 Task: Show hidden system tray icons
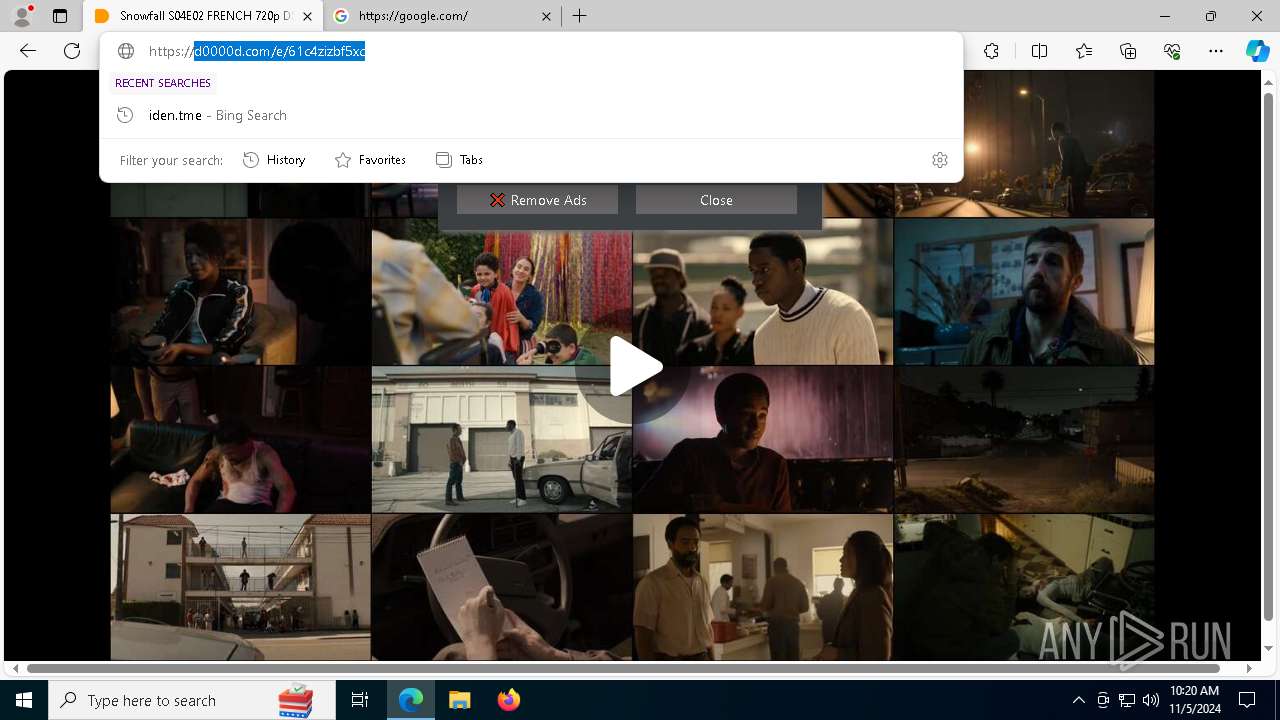(x=1079, y=700)
